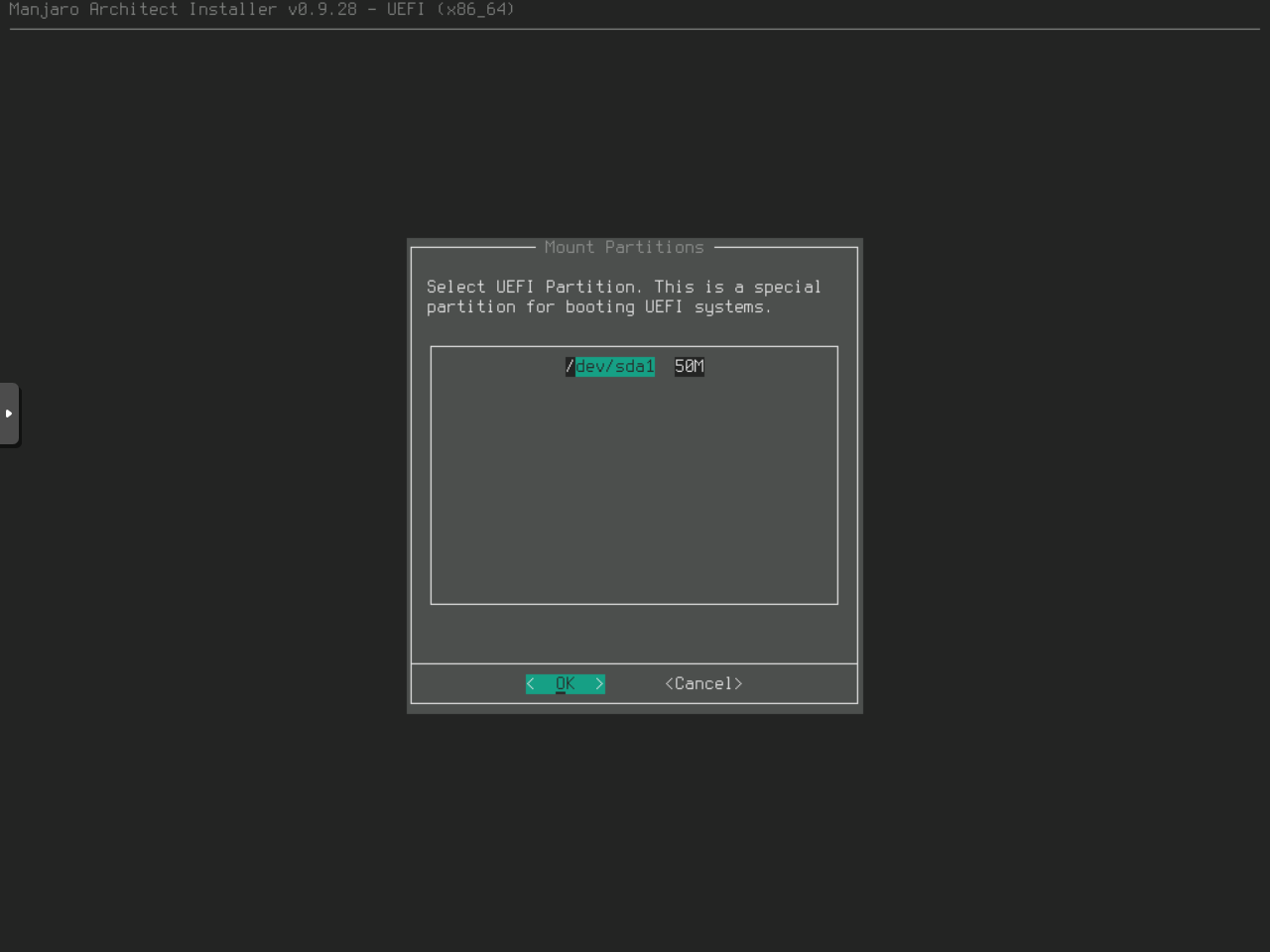1270x952 pixels.
Task: Click the Manjaro Architect Installer header text
Action: [143, 10]
